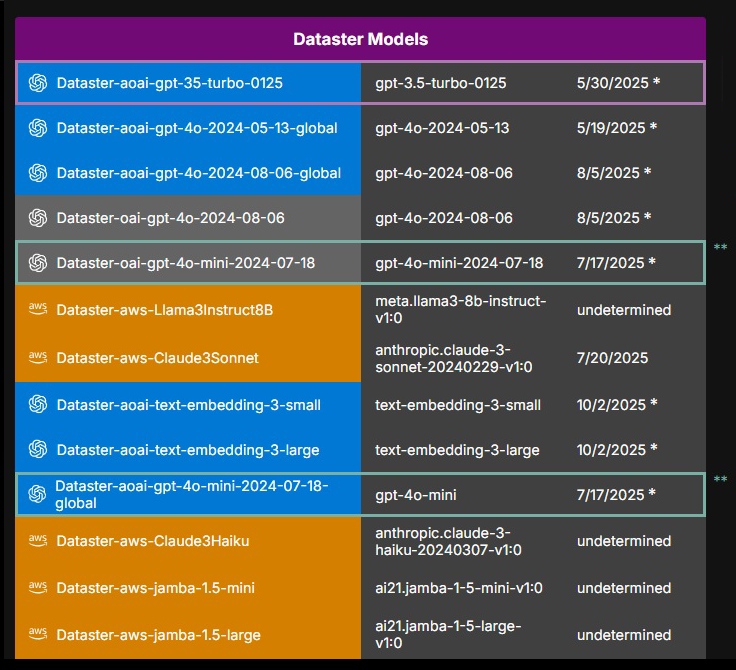Select Dataster-aoai-gpt-4o-2024-05-13-global model name
Viewport: 736px width, 670px height.
pyautogui.click(x=197, y=128)
